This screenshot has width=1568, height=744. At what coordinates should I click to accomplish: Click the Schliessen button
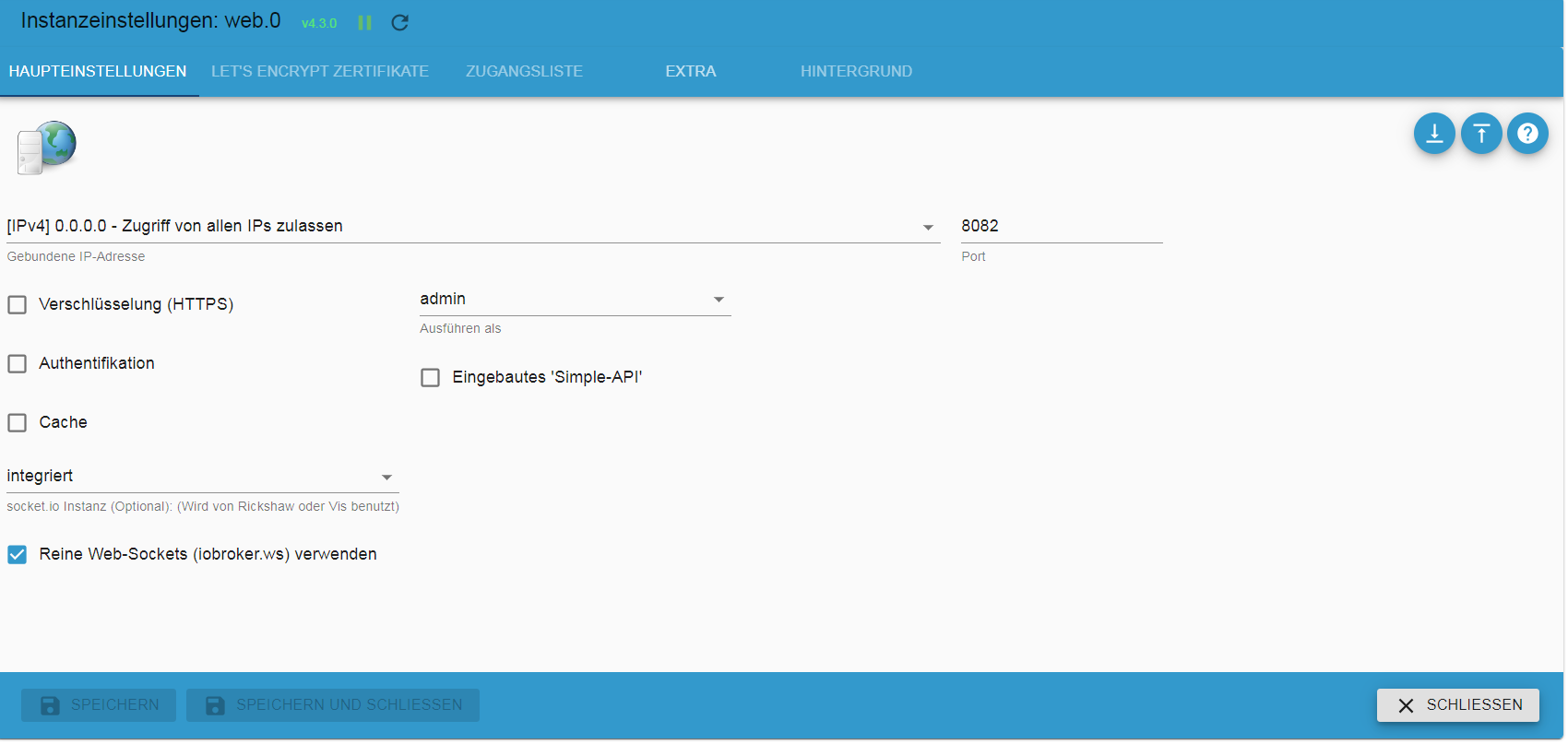(x=1458, y=705)
